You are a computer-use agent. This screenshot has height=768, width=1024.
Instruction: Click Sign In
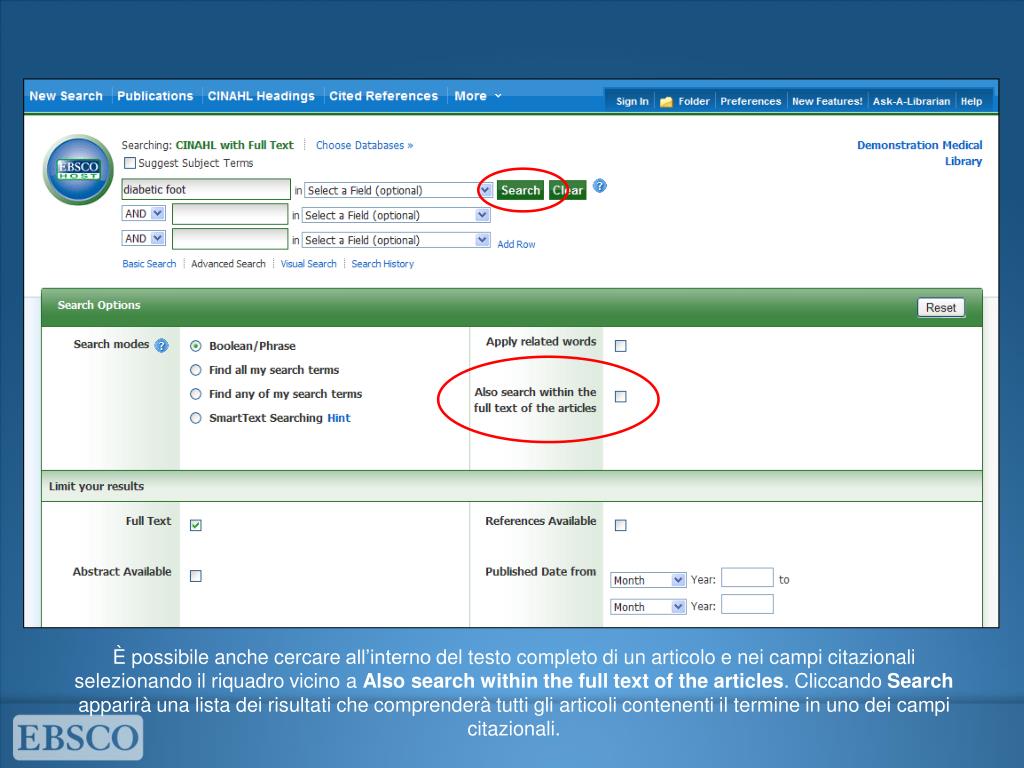point(632,101)
